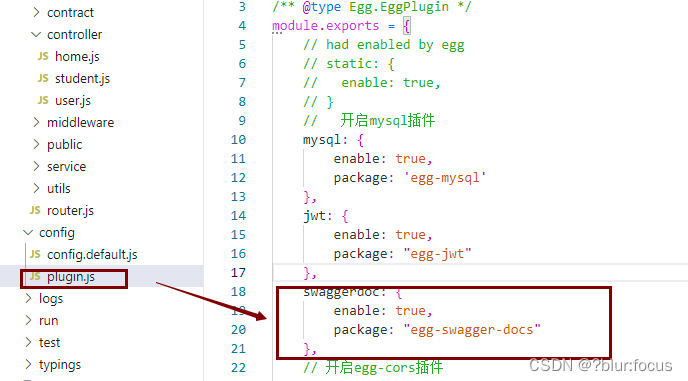688x381 pixels.
Task: Click line number 10 in gutter
Action: [238, 140]
